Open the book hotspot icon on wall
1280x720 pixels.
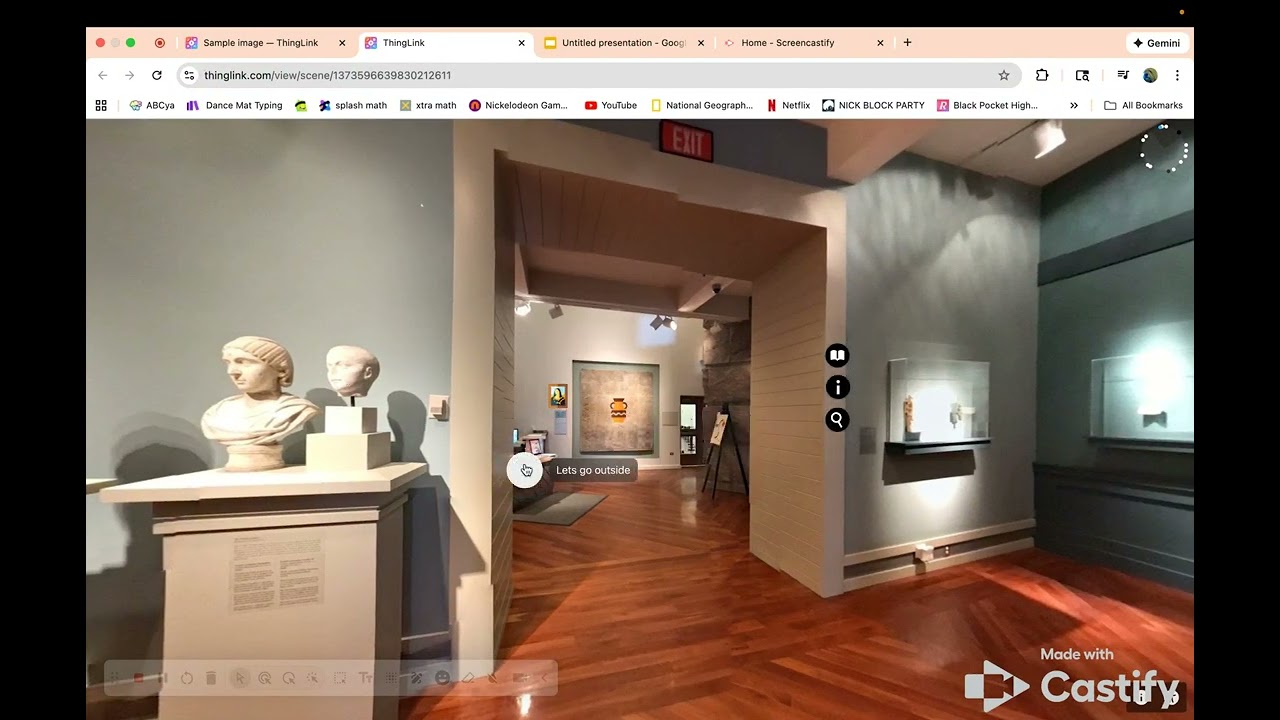(837, 355)
